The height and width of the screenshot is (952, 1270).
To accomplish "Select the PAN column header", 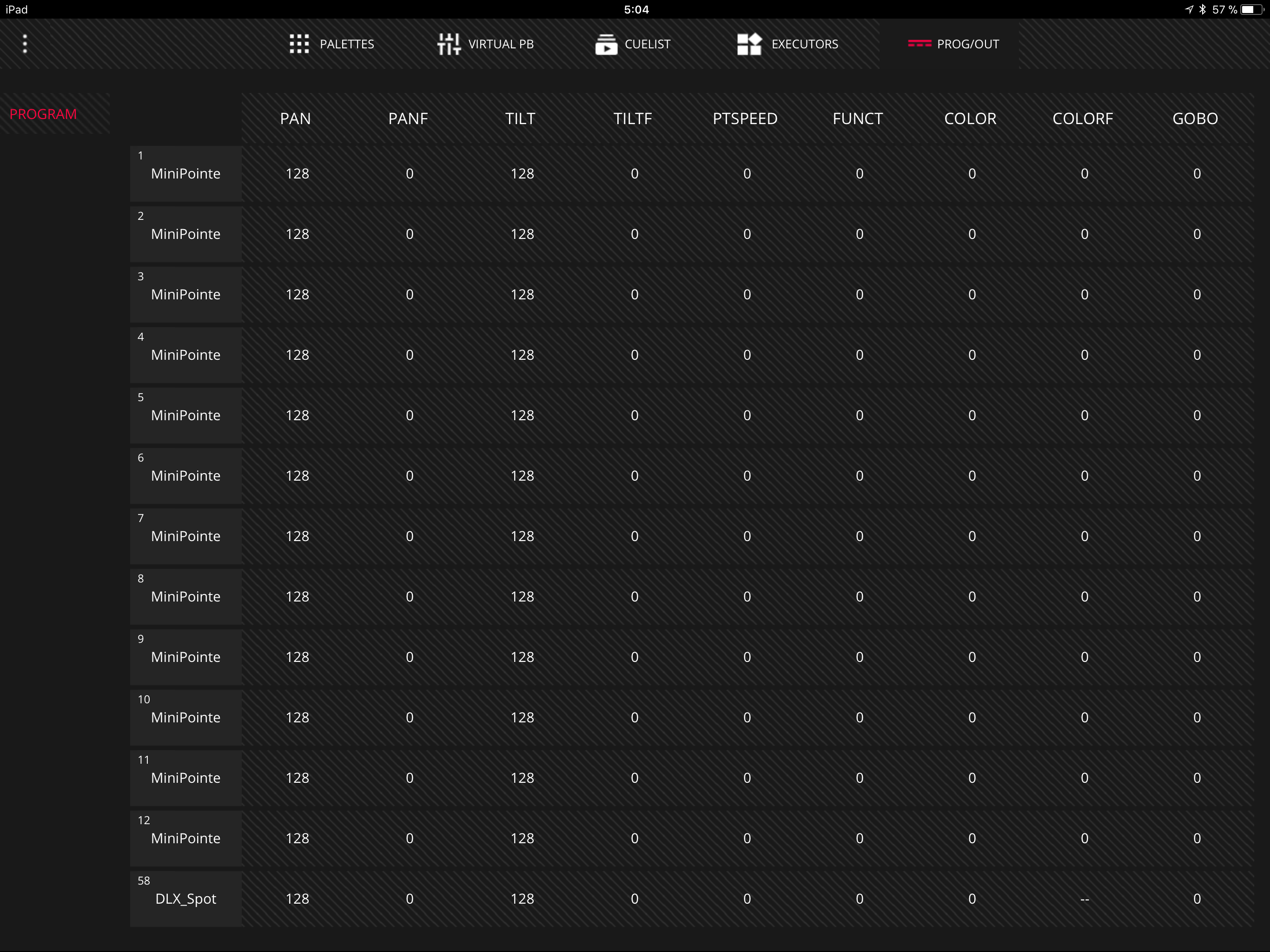I will pyautogui.click(x=295, y=118).
